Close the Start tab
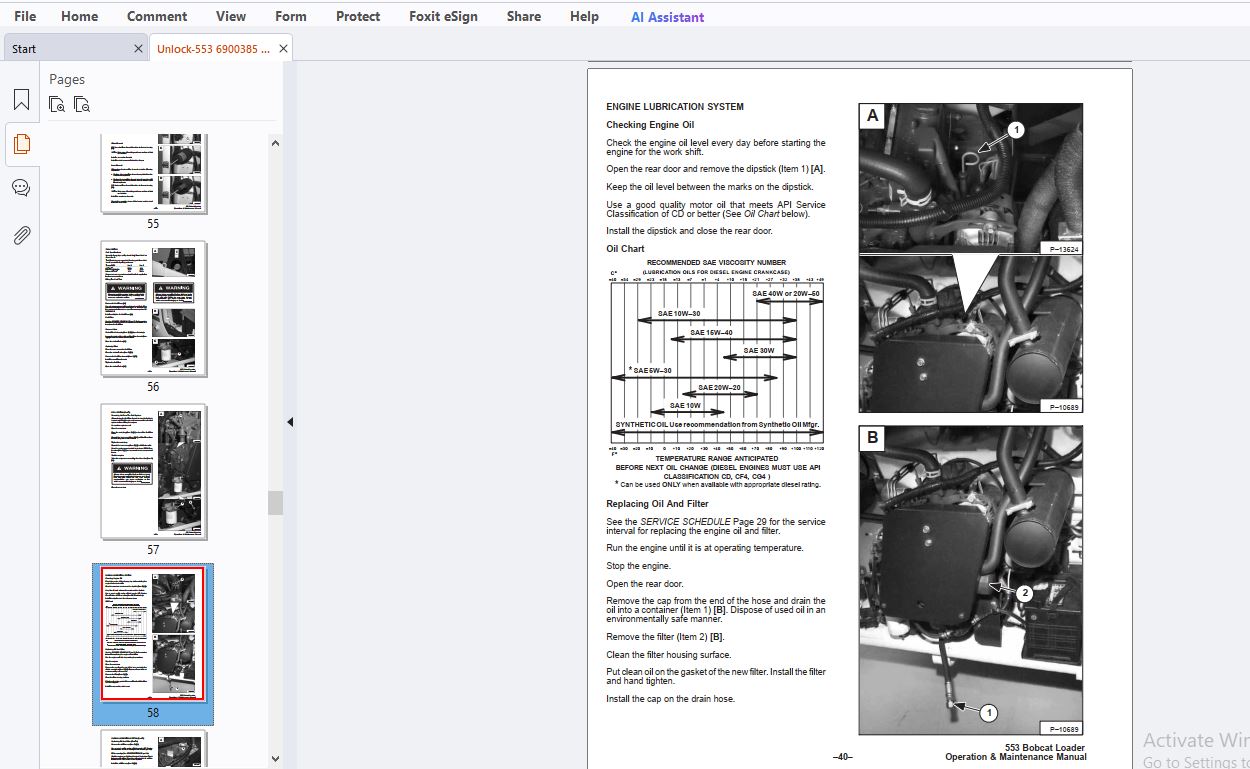 138,48
